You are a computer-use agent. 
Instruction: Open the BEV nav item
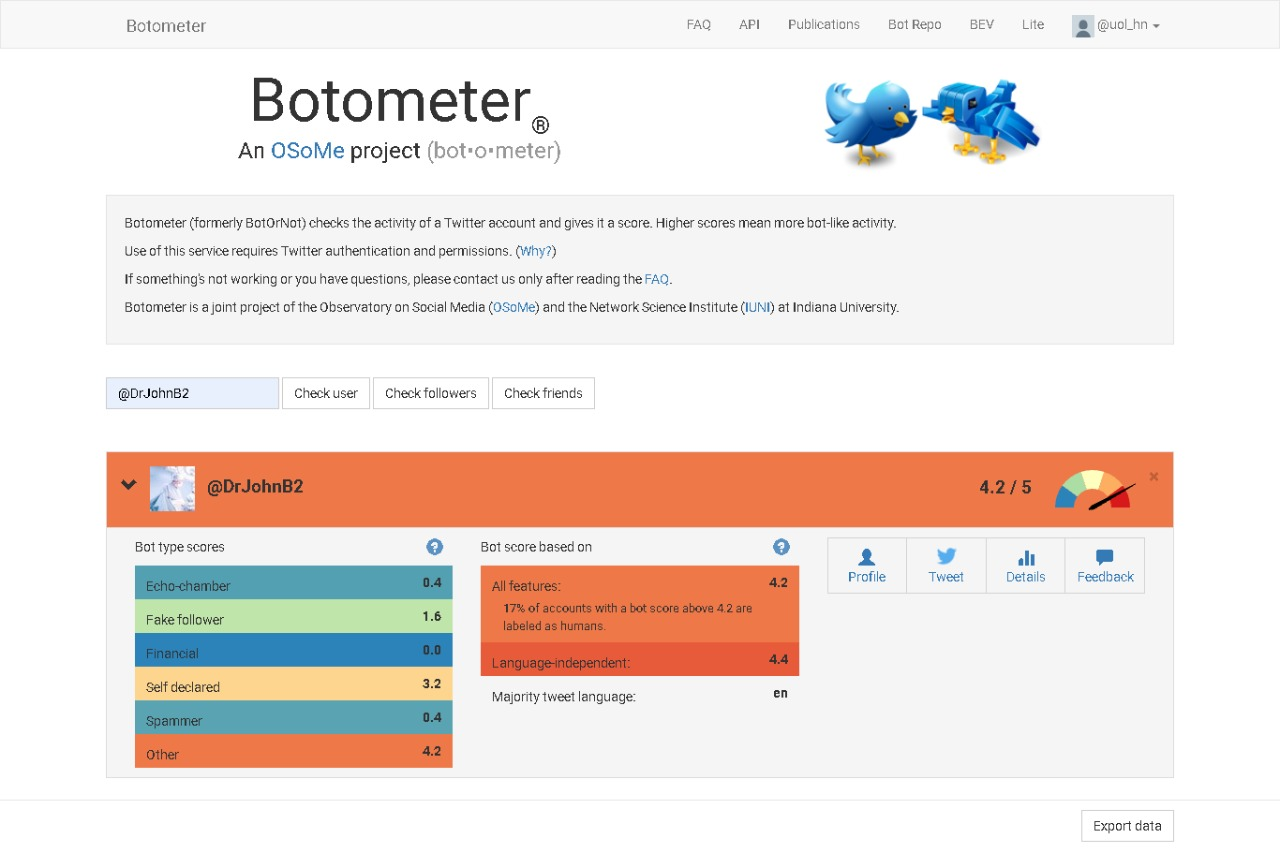(981, 24)
